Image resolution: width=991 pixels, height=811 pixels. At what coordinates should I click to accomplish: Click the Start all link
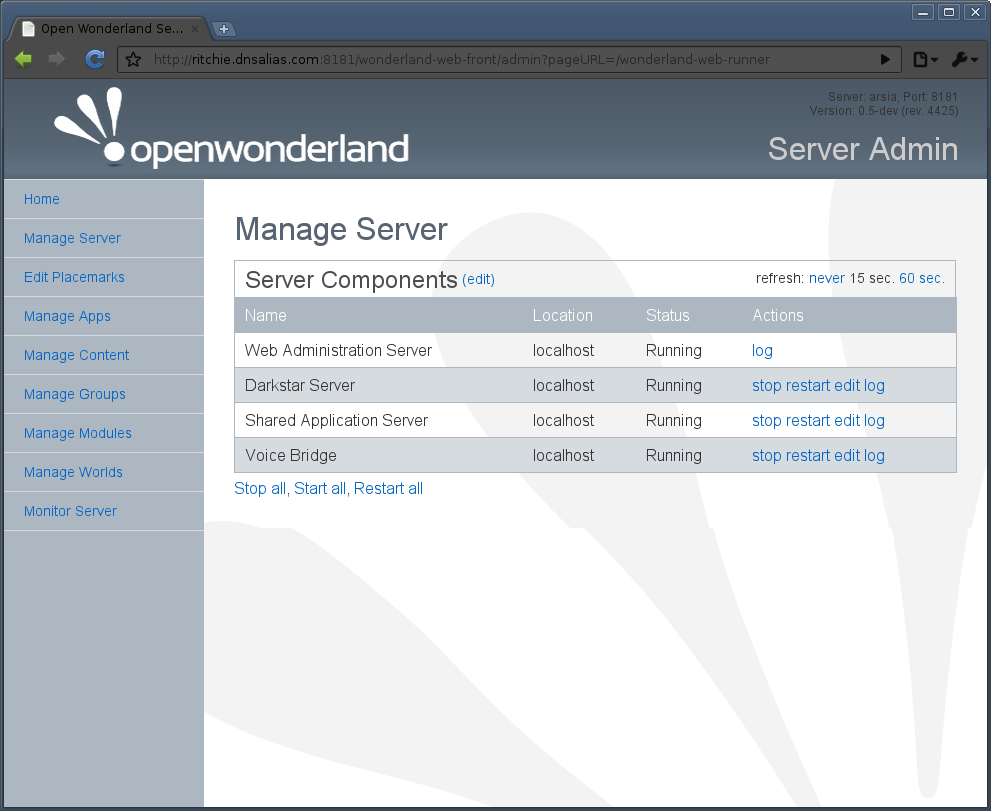click(x=320, y=489)
